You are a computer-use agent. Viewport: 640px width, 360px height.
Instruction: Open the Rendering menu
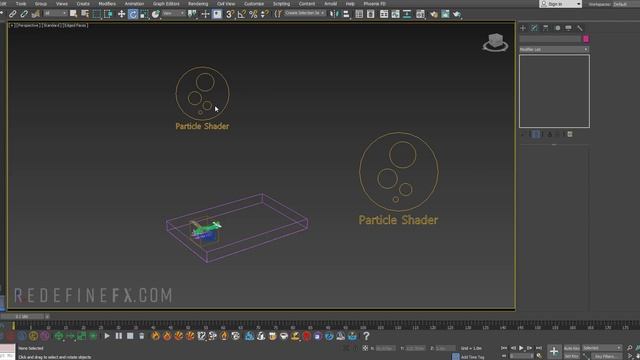coord(198,4)
